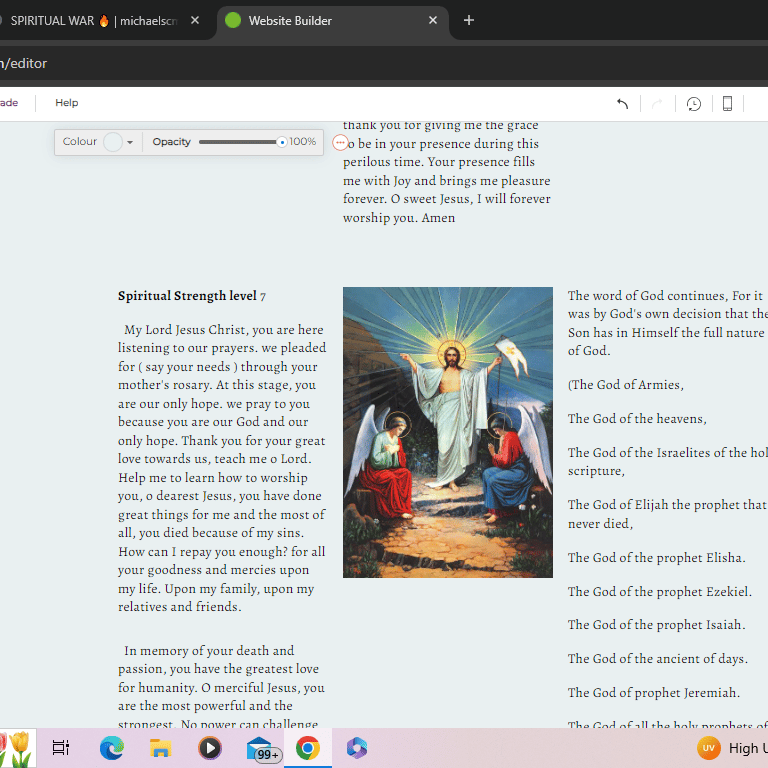The height and width of the screenshot is (768, 768).
Task: Open the Copilot taskbar icon
Action: (357, 748)
